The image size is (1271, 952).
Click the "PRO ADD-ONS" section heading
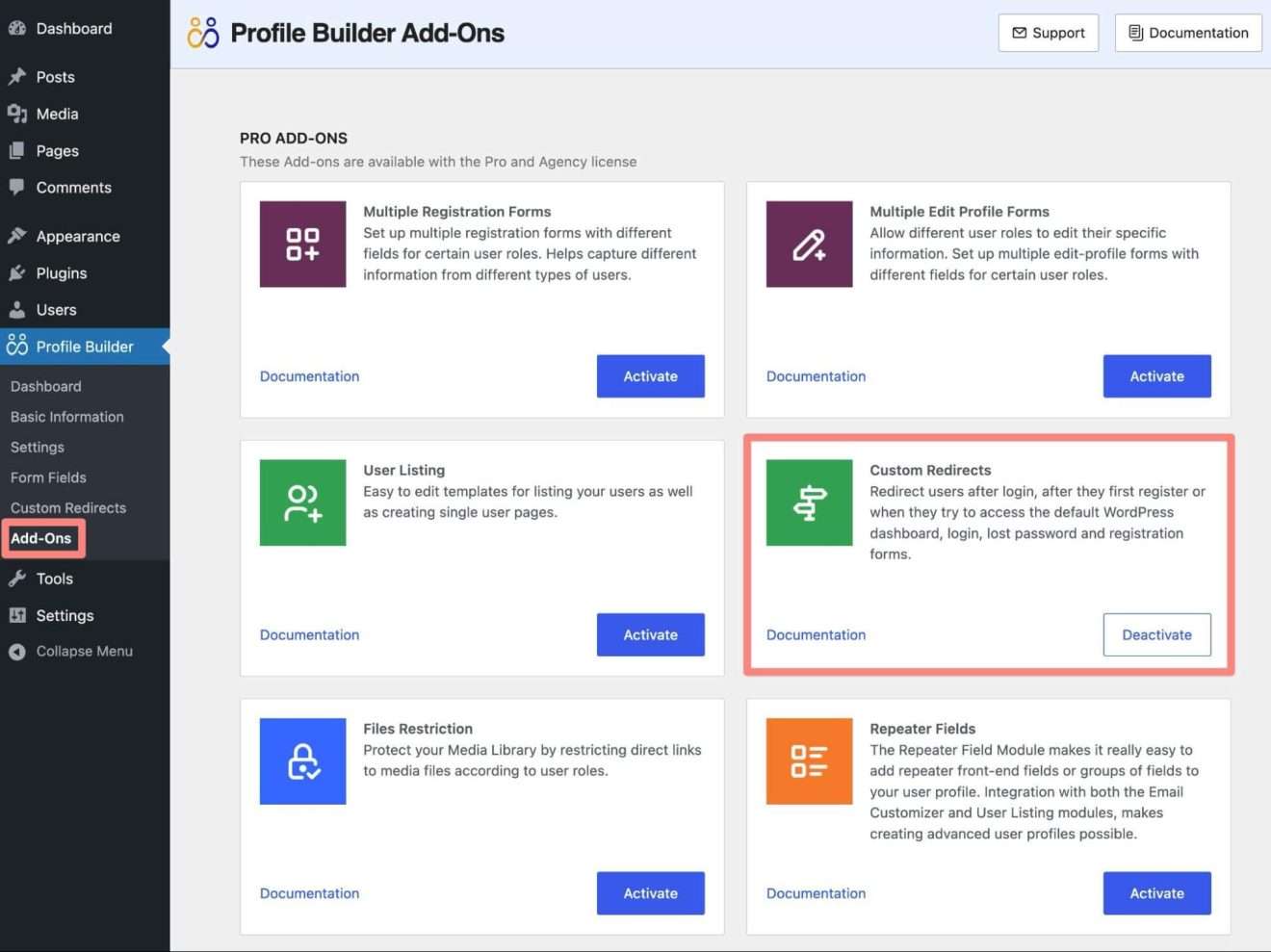(294, 139)
